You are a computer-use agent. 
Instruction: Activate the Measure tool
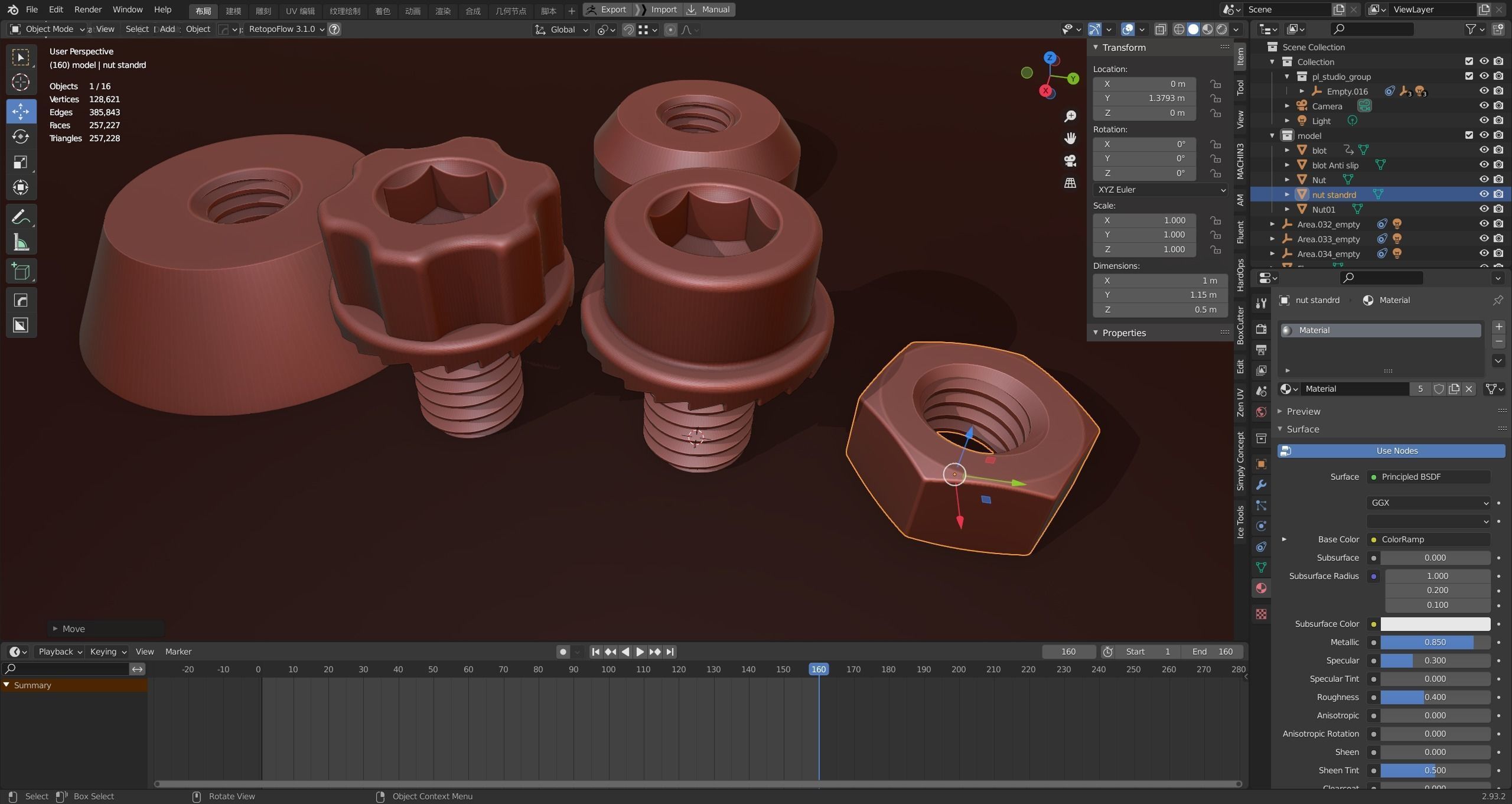[x=21, y=243]
